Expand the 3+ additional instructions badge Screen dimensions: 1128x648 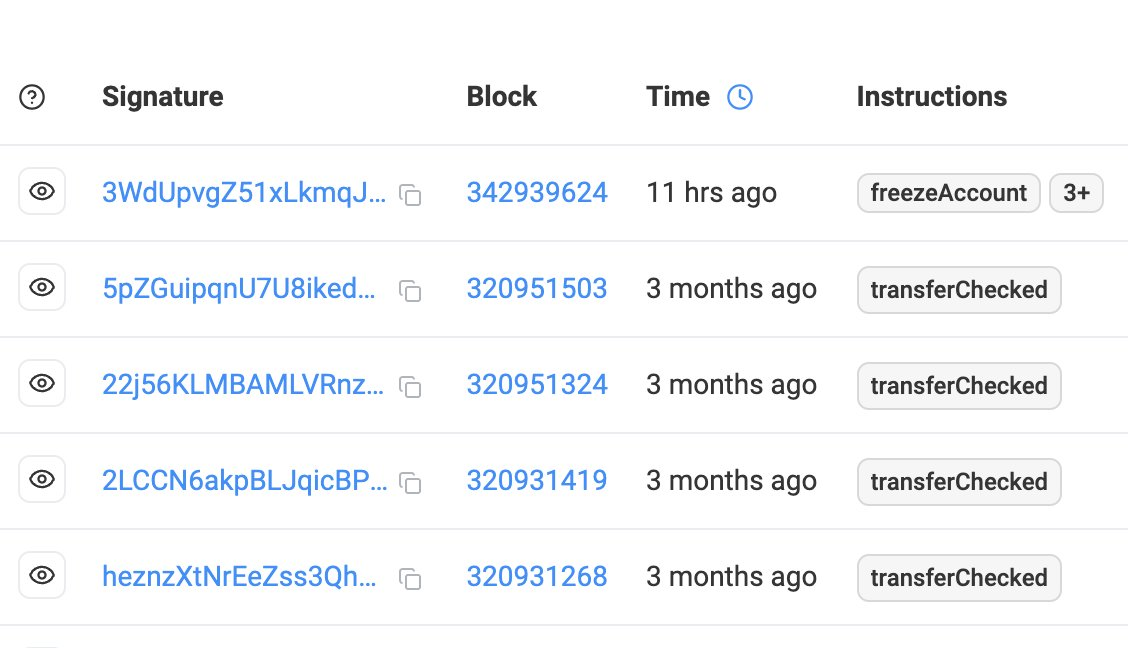pos(1076,193)
